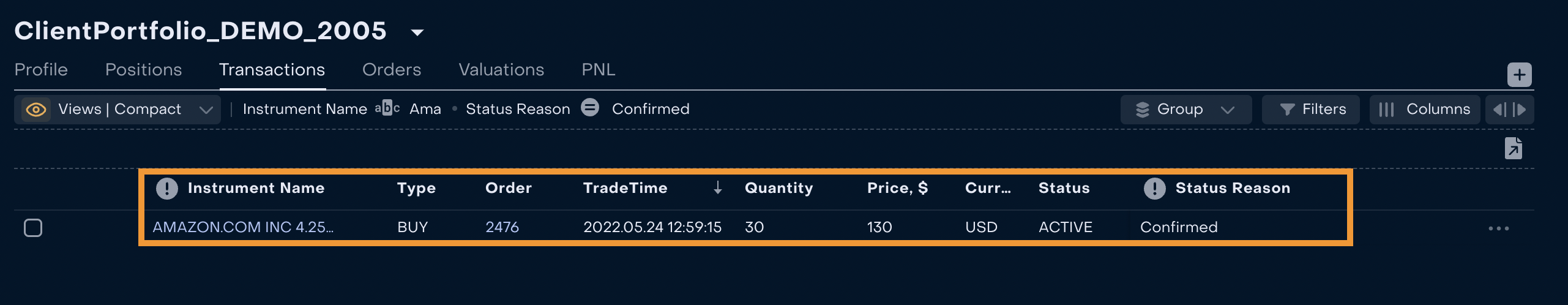This screenshot has height=305, width=1568.
Task: Click the column width arrows icon
Action: [x=1509, y=110]
